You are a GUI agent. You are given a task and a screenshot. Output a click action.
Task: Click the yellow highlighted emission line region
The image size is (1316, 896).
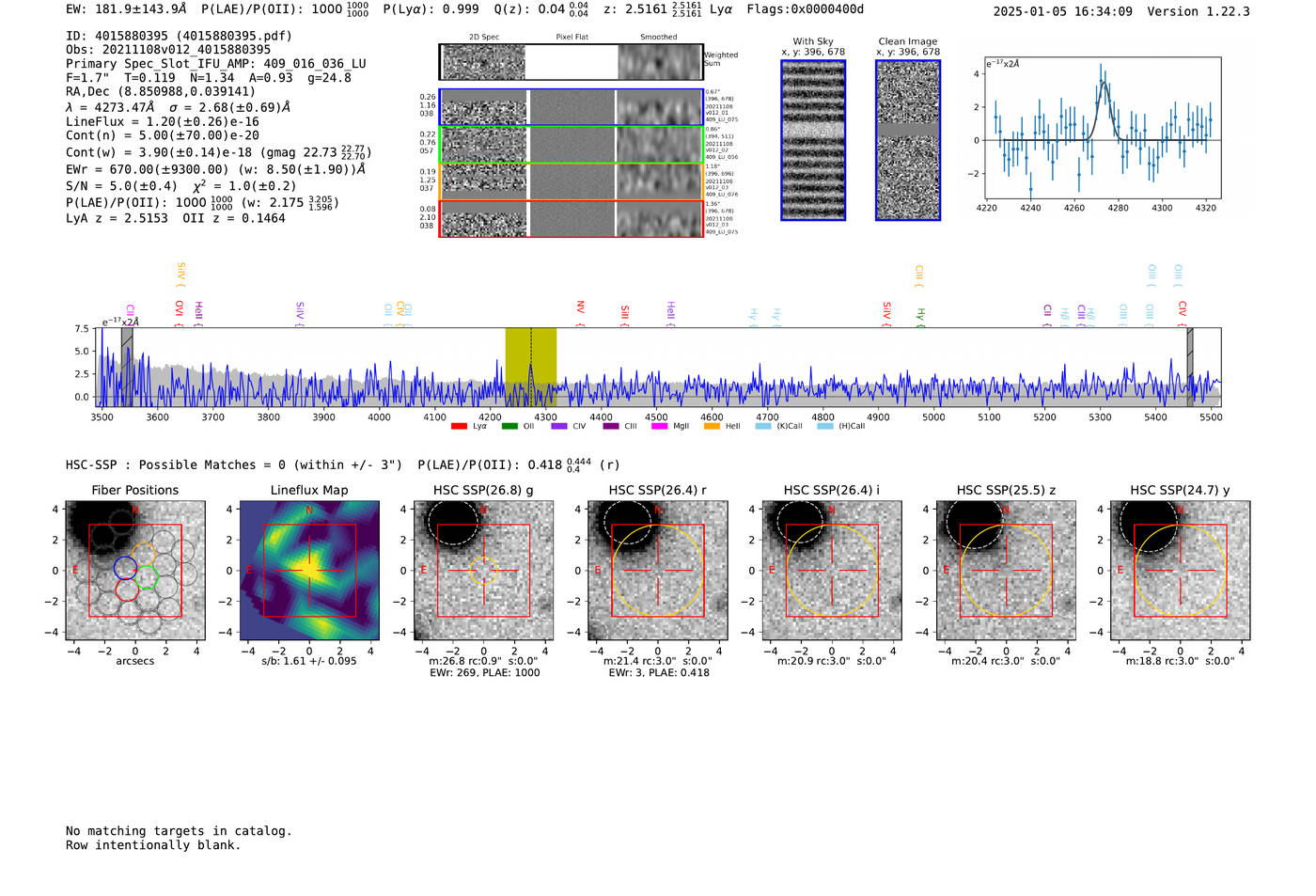tap(531, 367)
